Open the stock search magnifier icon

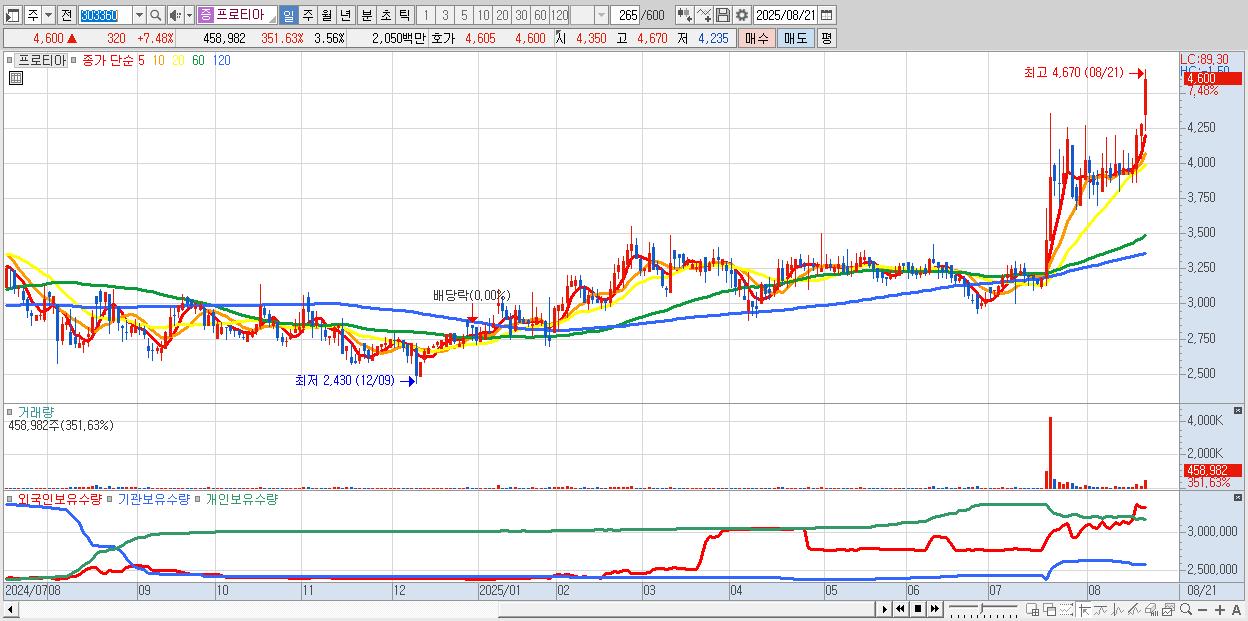(155, 15)
